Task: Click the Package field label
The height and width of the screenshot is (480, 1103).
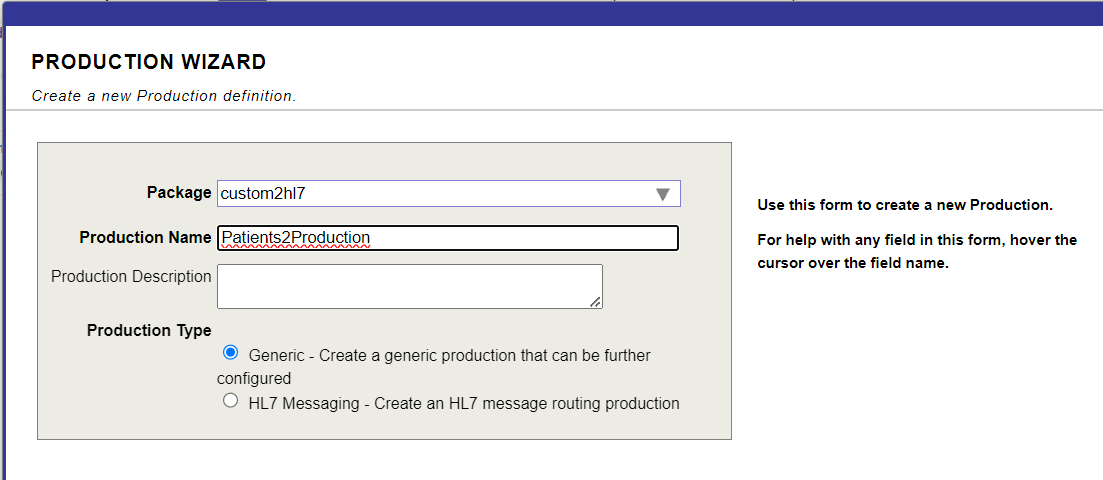Action: click(179, 192)
